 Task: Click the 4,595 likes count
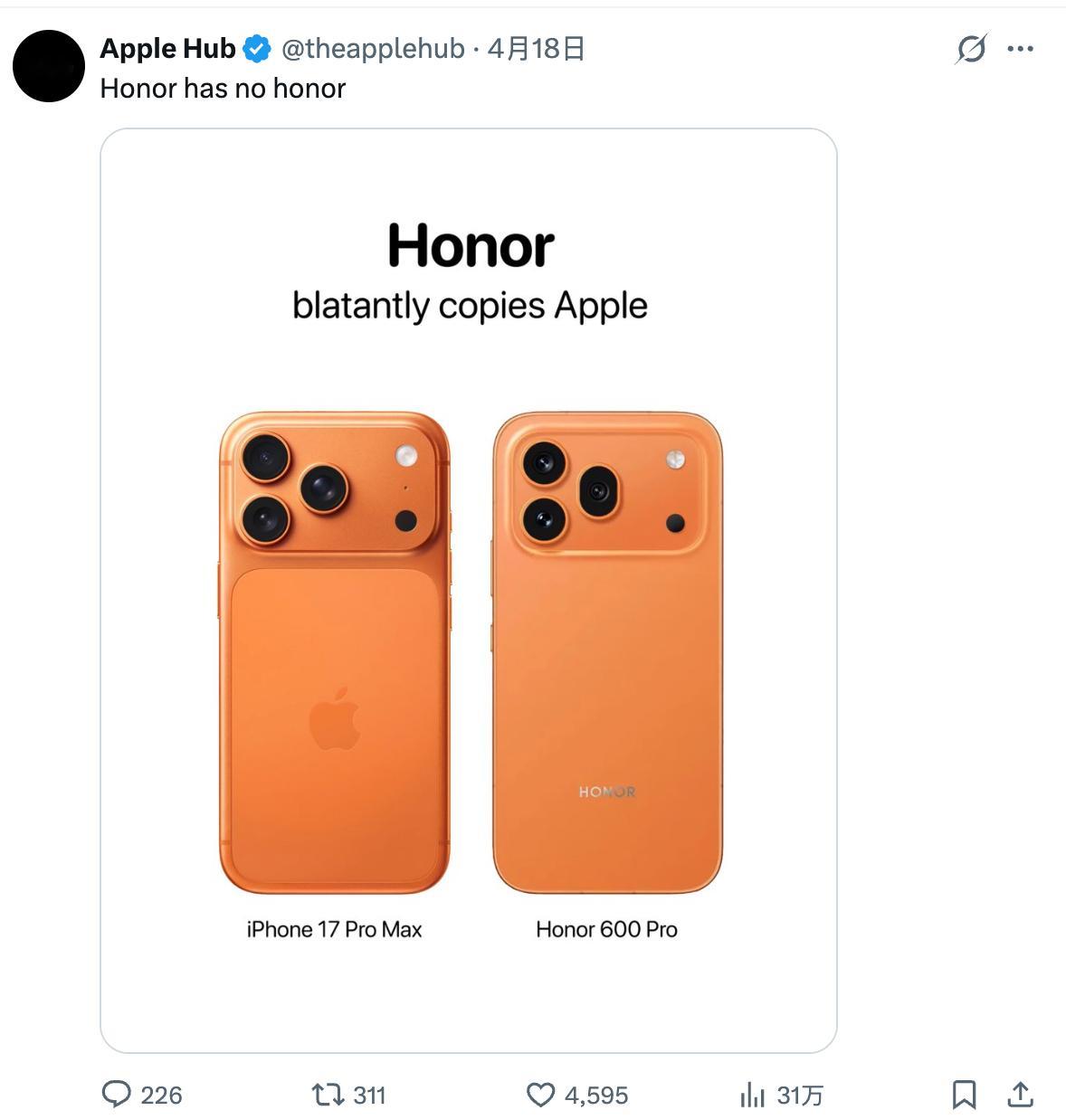point(595,1096)
